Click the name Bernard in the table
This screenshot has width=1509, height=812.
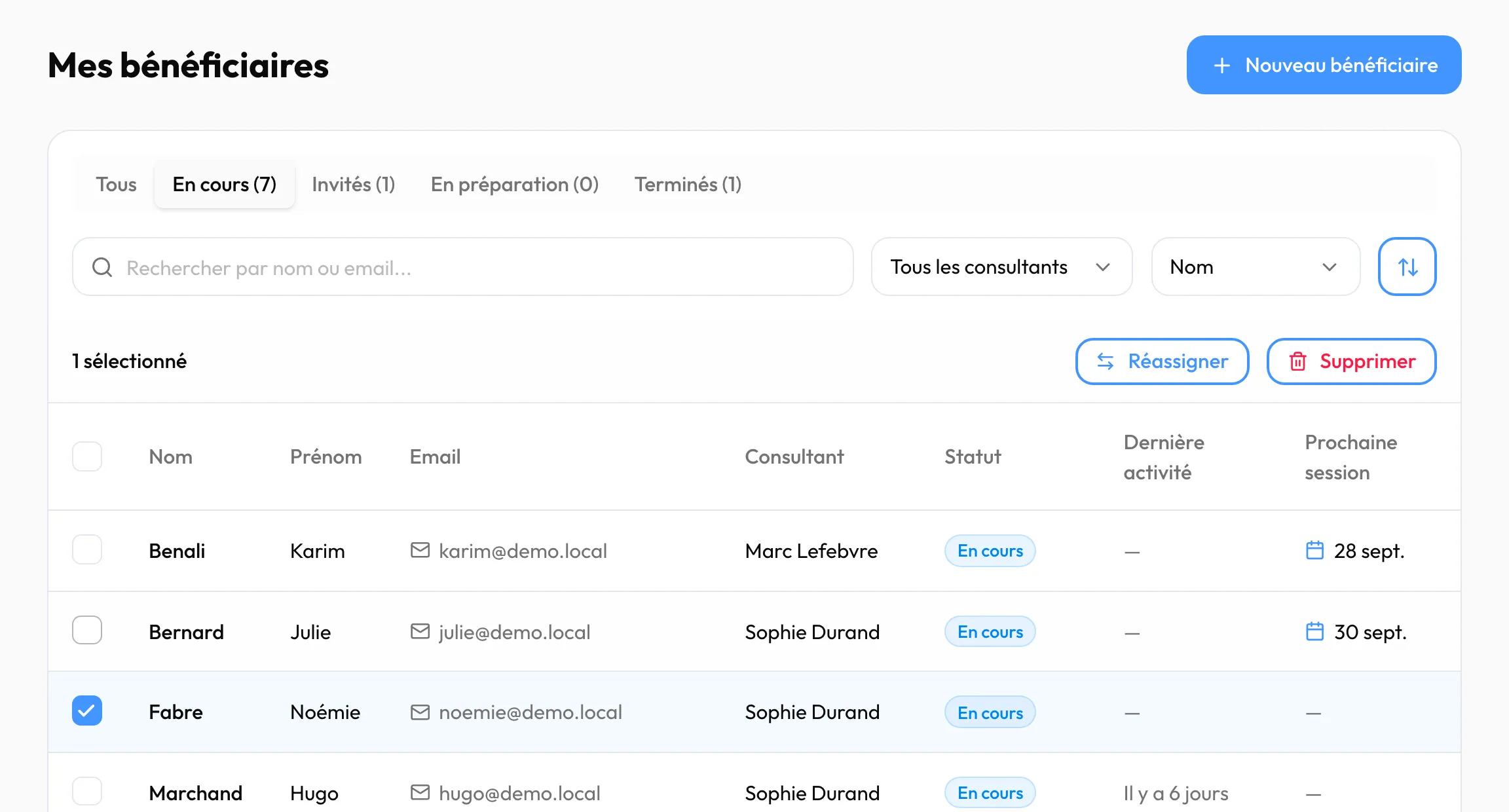[186, 632]
